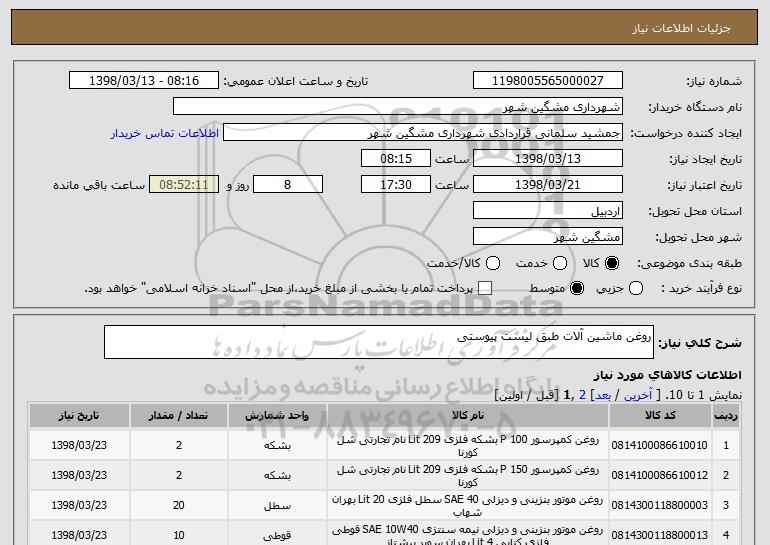Click the buyer name field شهرداری مشگین شهر
Viewport: 770px width, 545px height.
pyautogui.click(x=398, y=107)
